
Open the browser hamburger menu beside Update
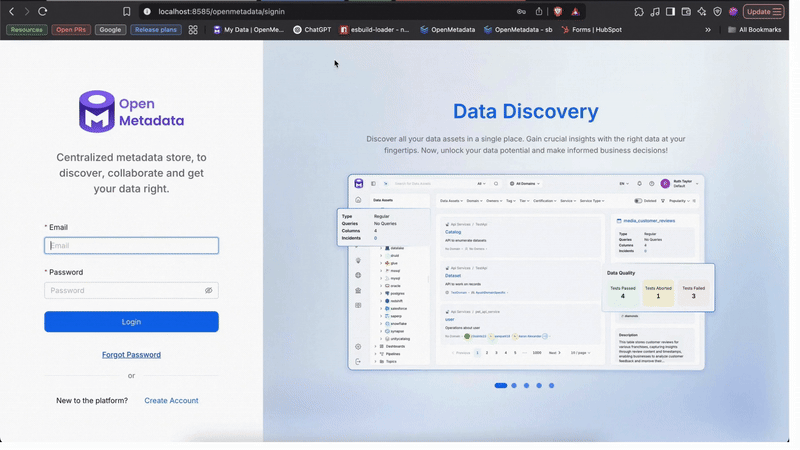[777, 12]
